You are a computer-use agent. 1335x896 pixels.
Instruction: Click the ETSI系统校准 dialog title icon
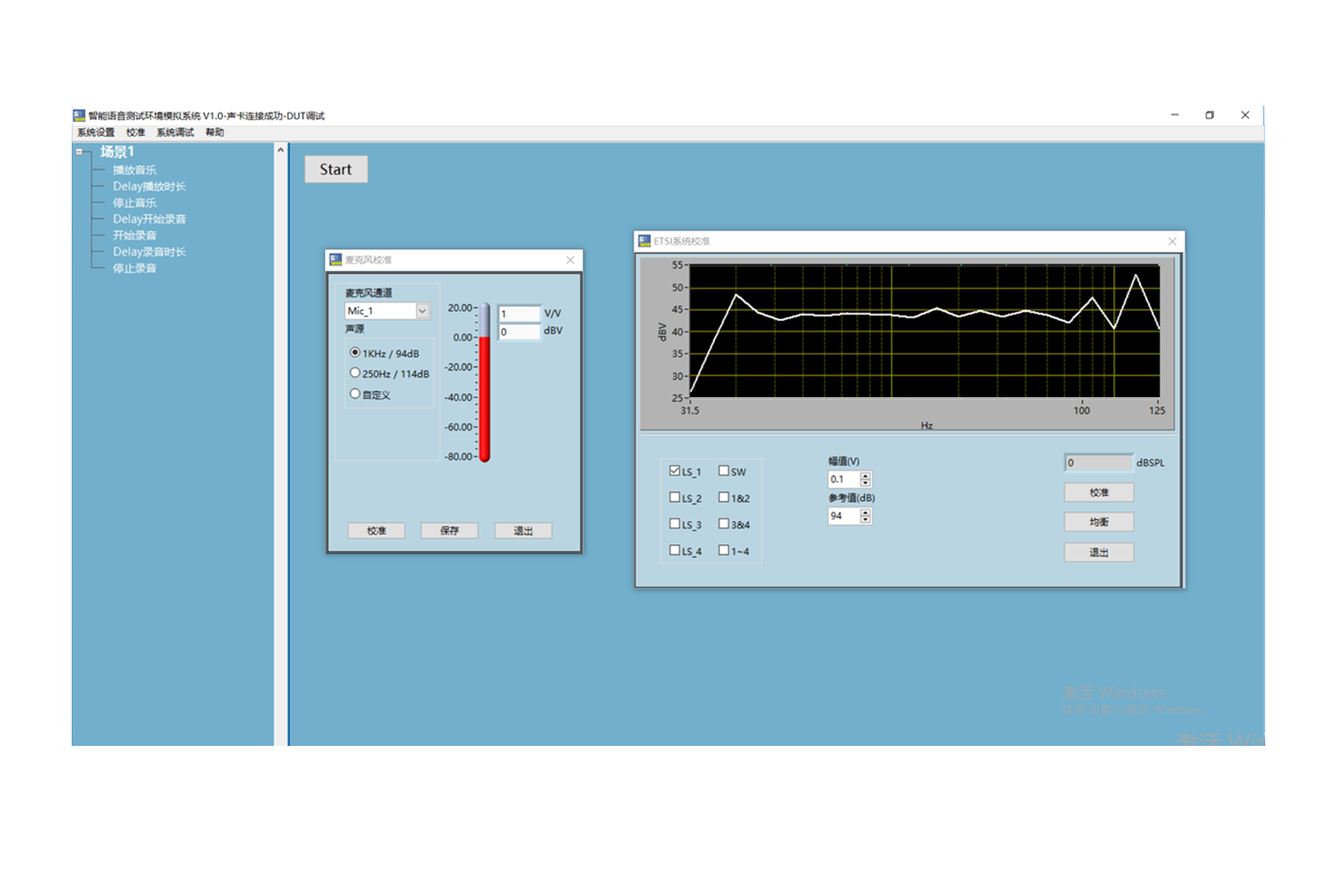(x=644, y=241)
